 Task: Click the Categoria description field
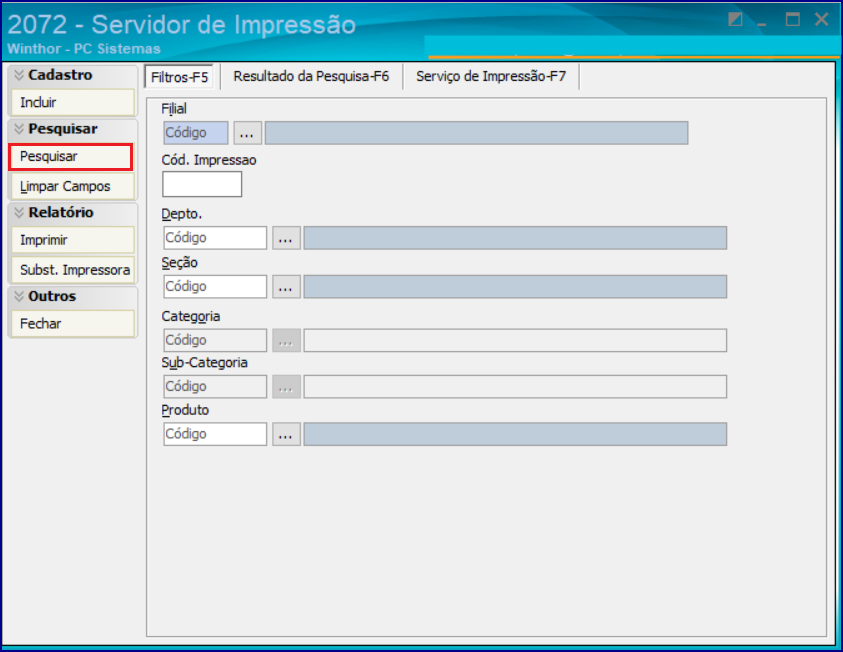click(515, 340)
